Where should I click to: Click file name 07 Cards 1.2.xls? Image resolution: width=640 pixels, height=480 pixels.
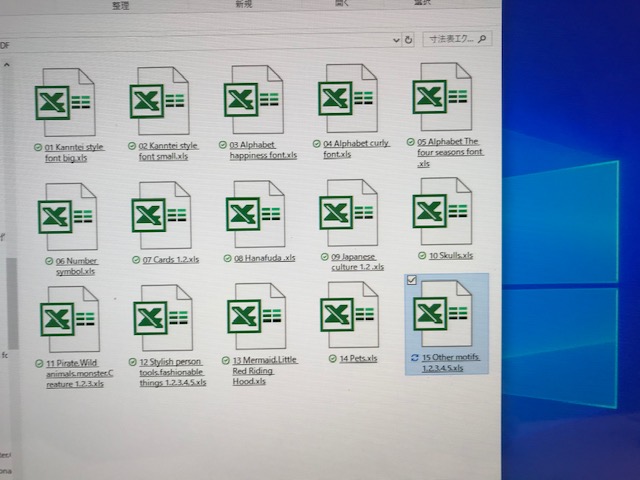point(171,259)
